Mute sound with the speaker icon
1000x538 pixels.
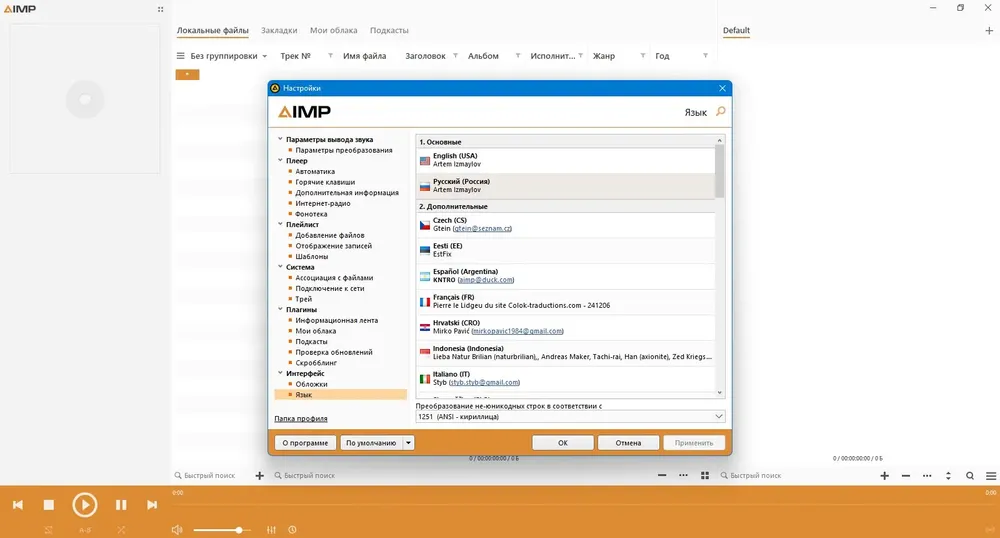(x=177, y=530)
